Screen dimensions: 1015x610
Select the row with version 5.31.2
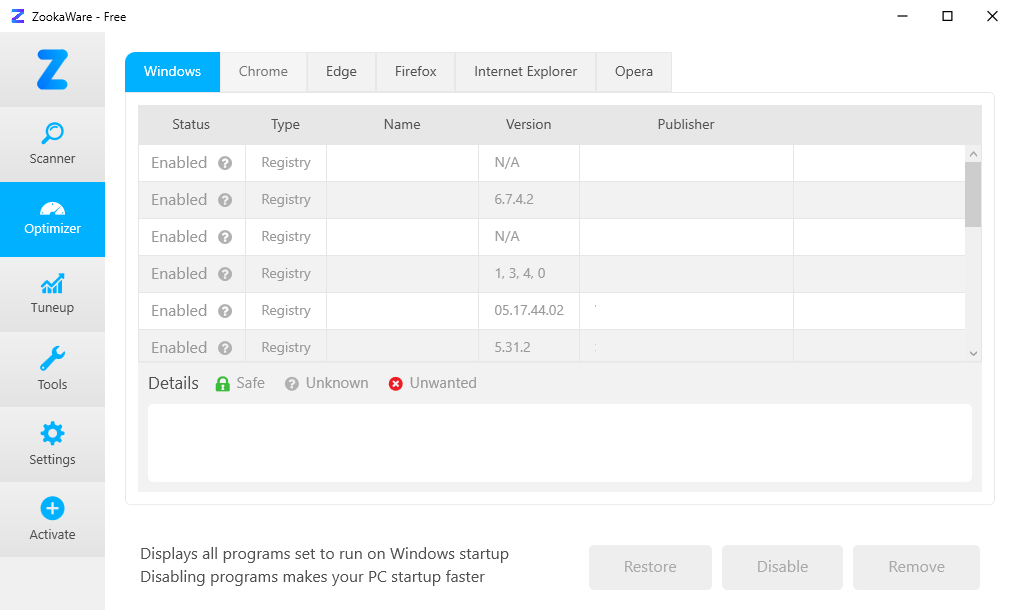552,346
